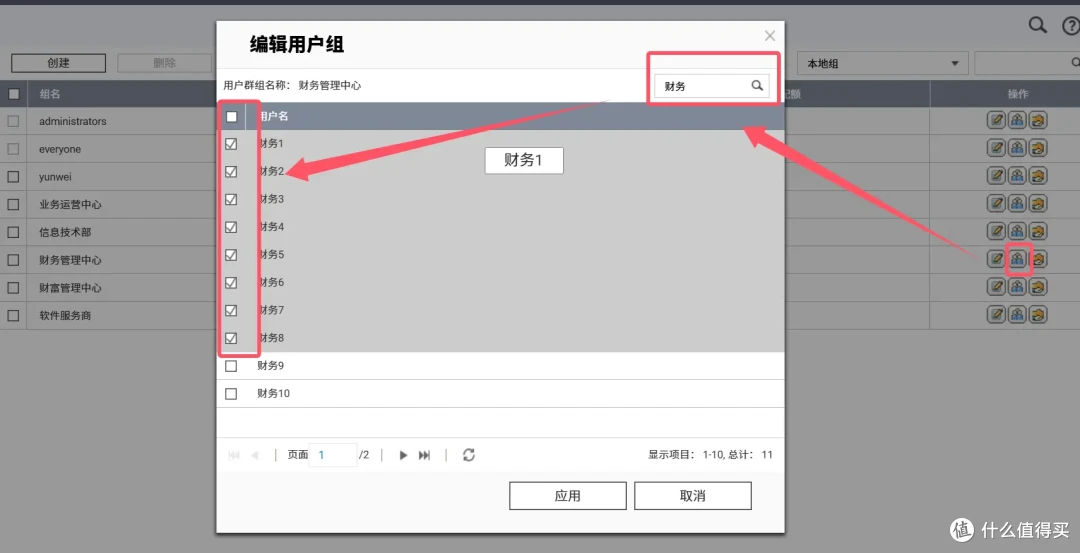Click the search field right of 本地组

1026,63
